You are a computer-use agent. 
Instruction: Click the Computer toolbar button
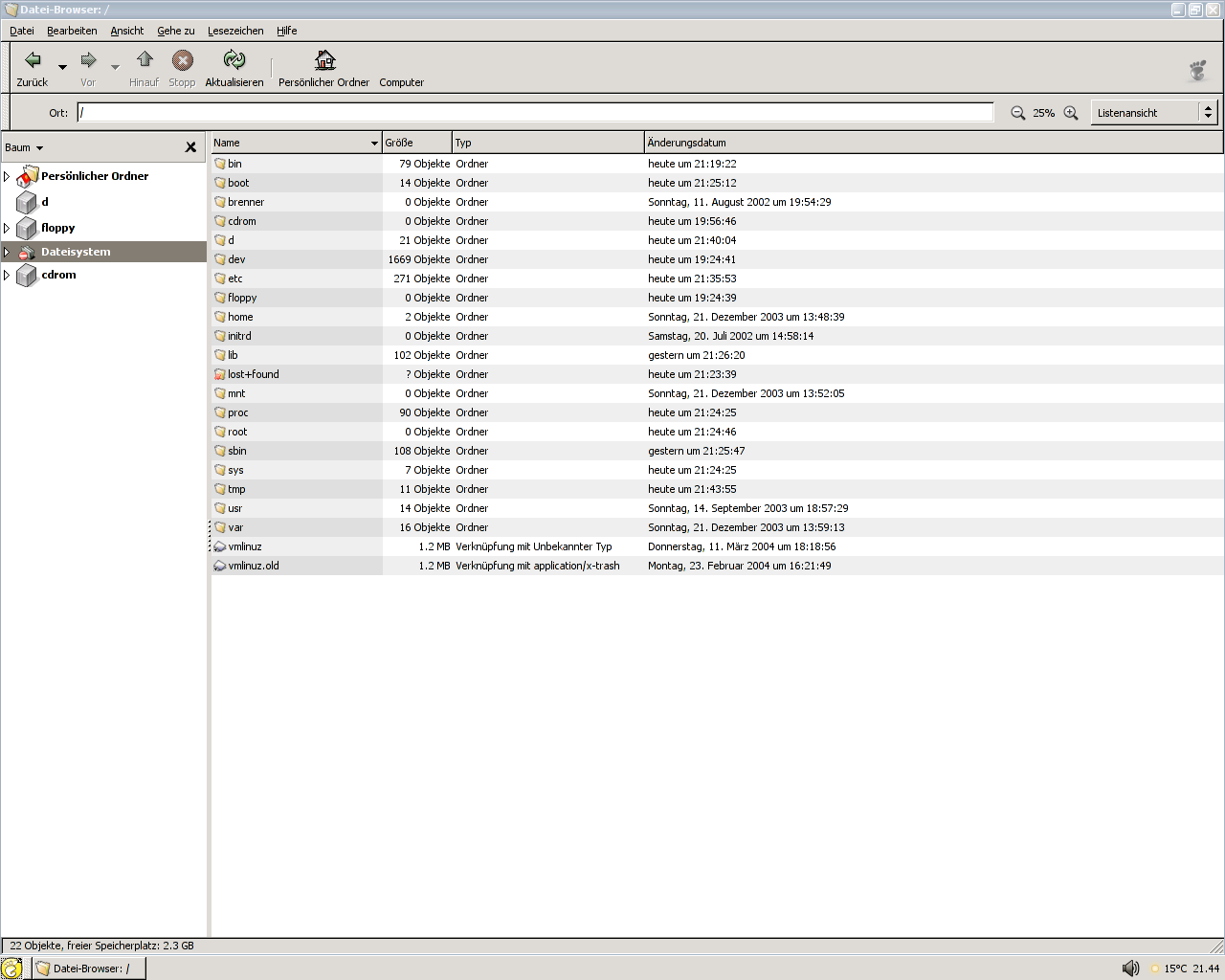coord(401,82)
